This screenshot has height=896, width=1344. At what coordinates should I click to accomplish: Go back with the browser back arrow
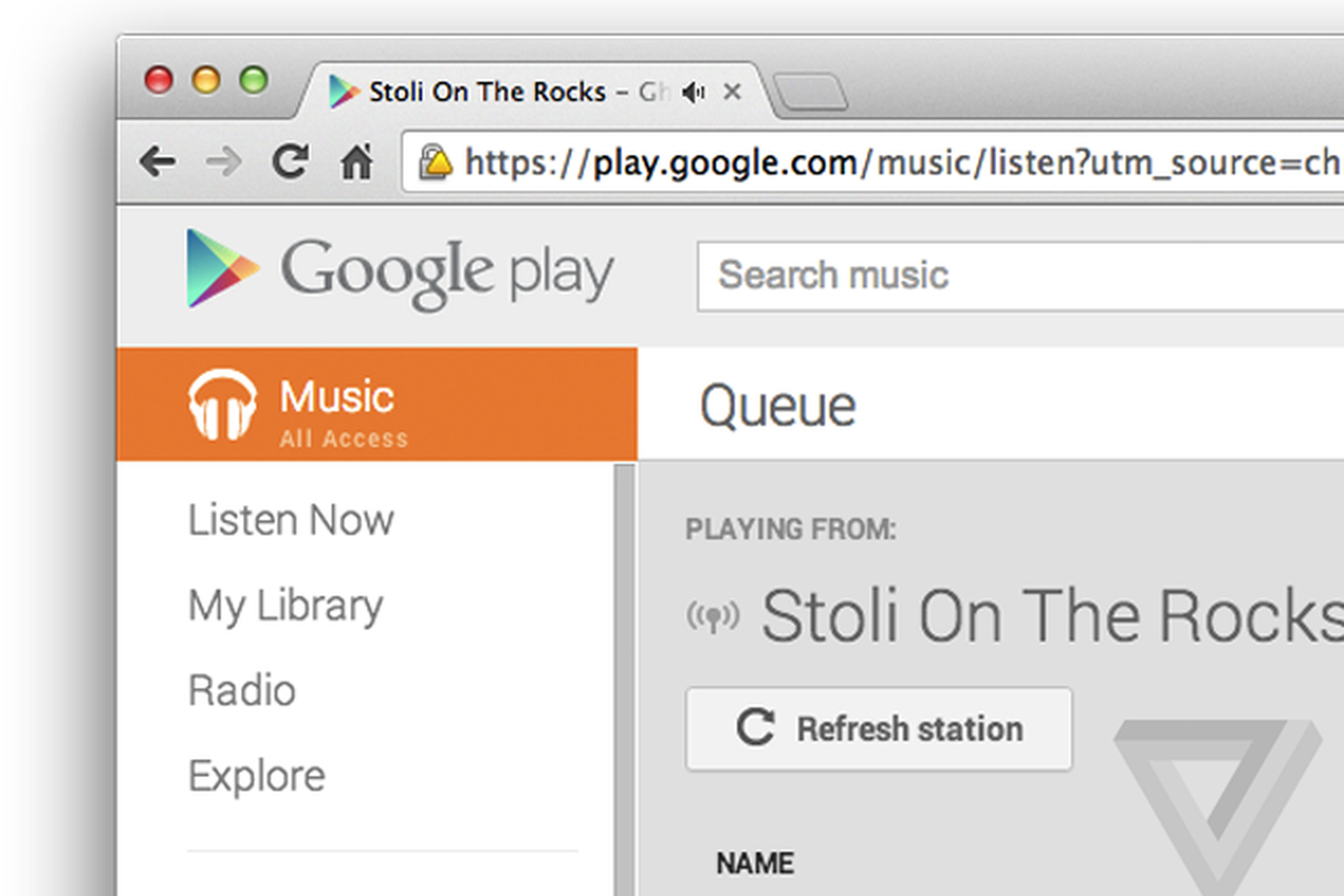click(157, 162)
